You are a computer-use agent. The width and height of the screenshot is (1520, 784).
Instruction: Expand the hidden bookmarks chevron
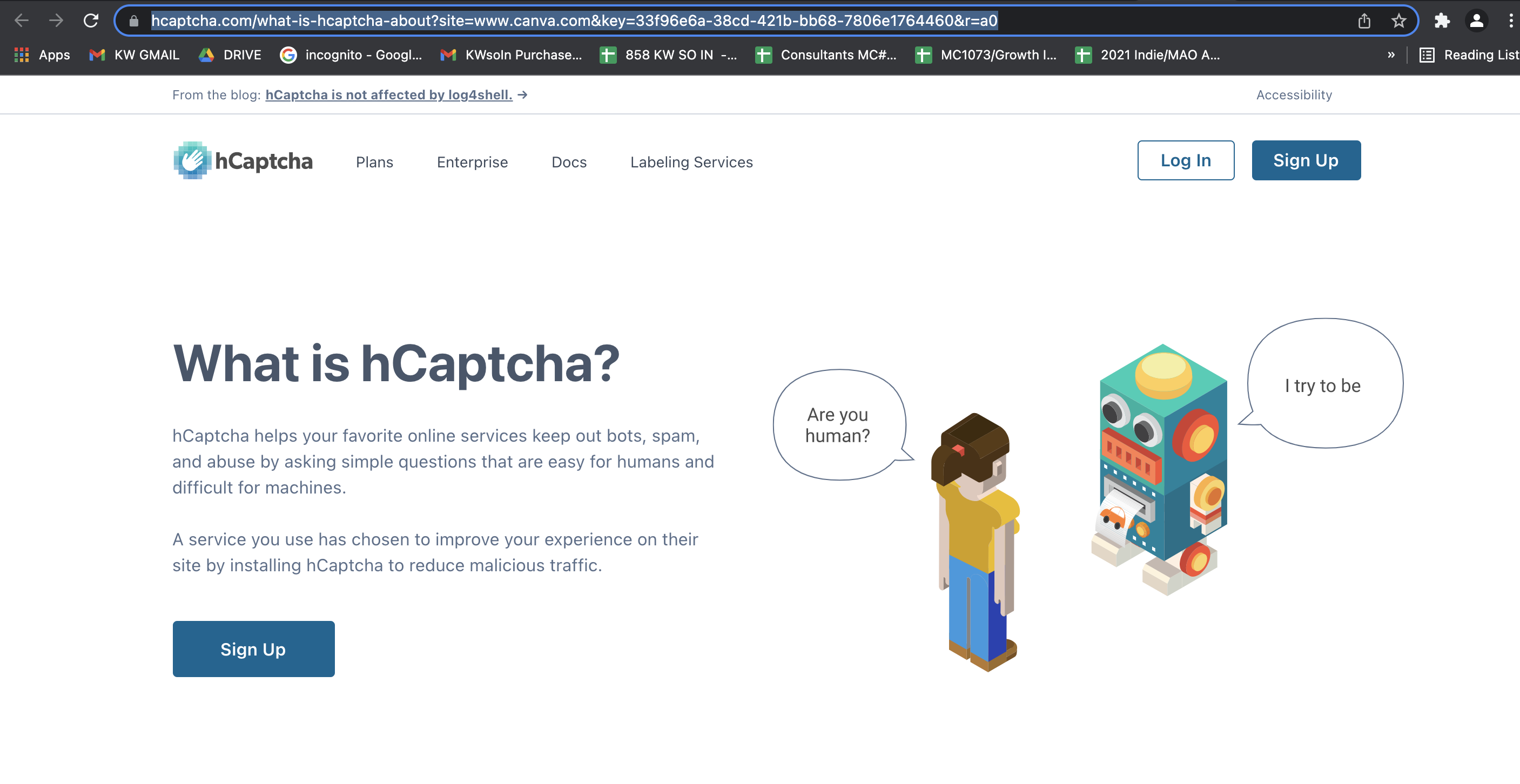click(x=1391, y=55)
